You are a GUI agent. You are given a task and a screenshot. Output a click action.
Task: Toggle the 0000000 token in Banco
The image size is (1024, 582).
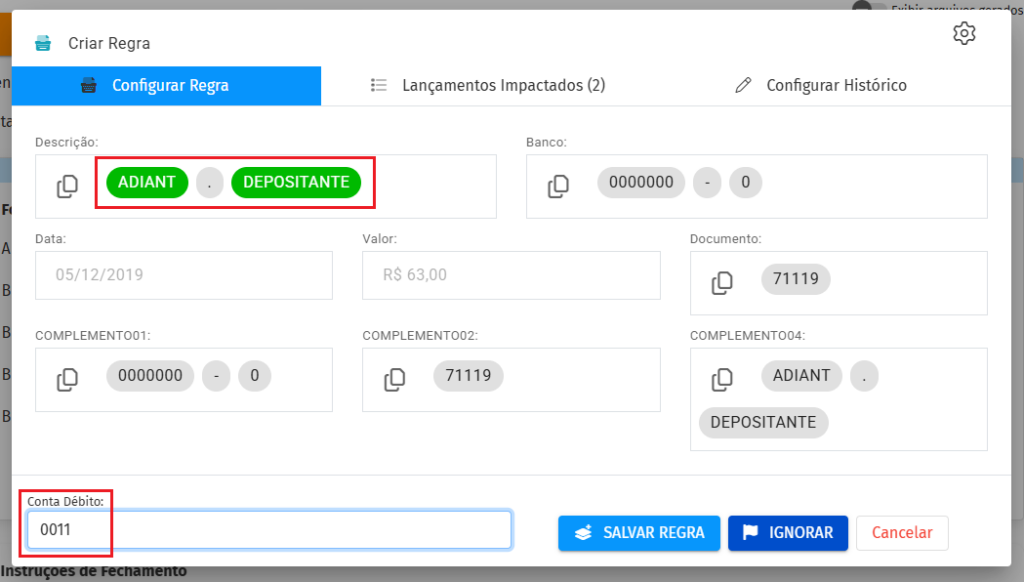coord(642,182)
